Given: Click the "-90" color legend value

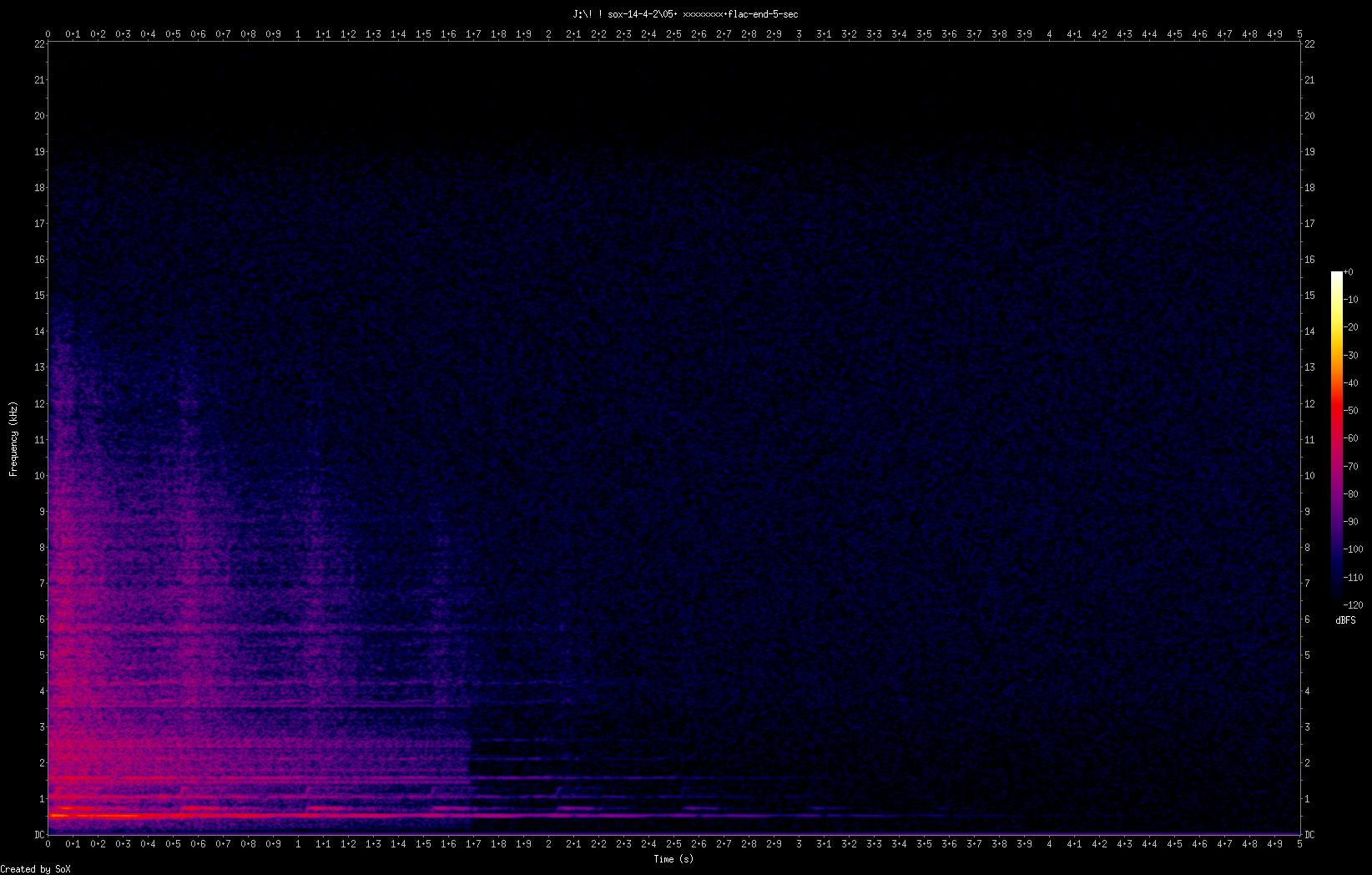Looking at the screenshot, I should click(1351, 522).
